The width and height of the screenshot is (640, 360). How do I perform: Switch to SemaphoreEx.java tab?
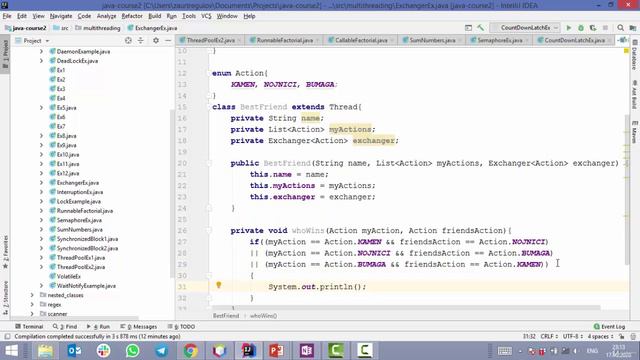(500, 40)
